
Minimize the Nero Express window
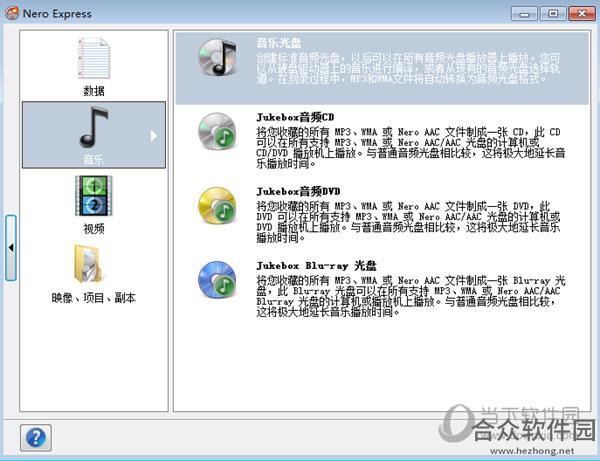524,14
